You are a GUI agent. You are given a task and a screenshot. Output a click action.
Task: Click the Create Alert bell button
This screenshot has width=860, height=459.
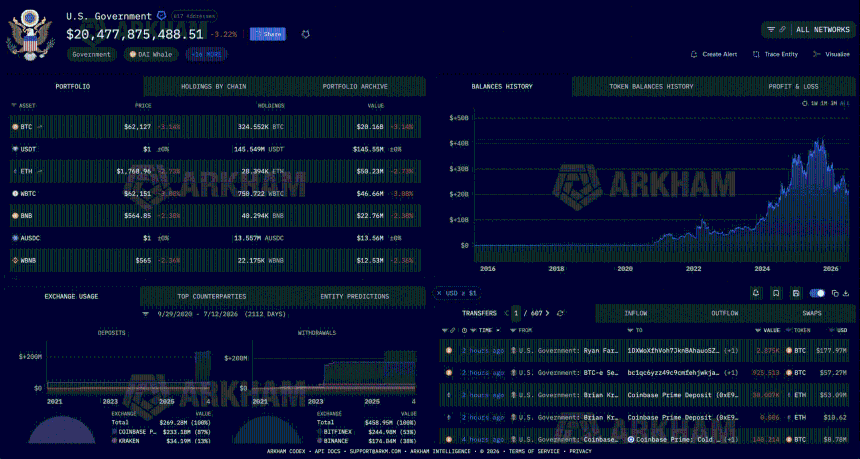point(714,54)
